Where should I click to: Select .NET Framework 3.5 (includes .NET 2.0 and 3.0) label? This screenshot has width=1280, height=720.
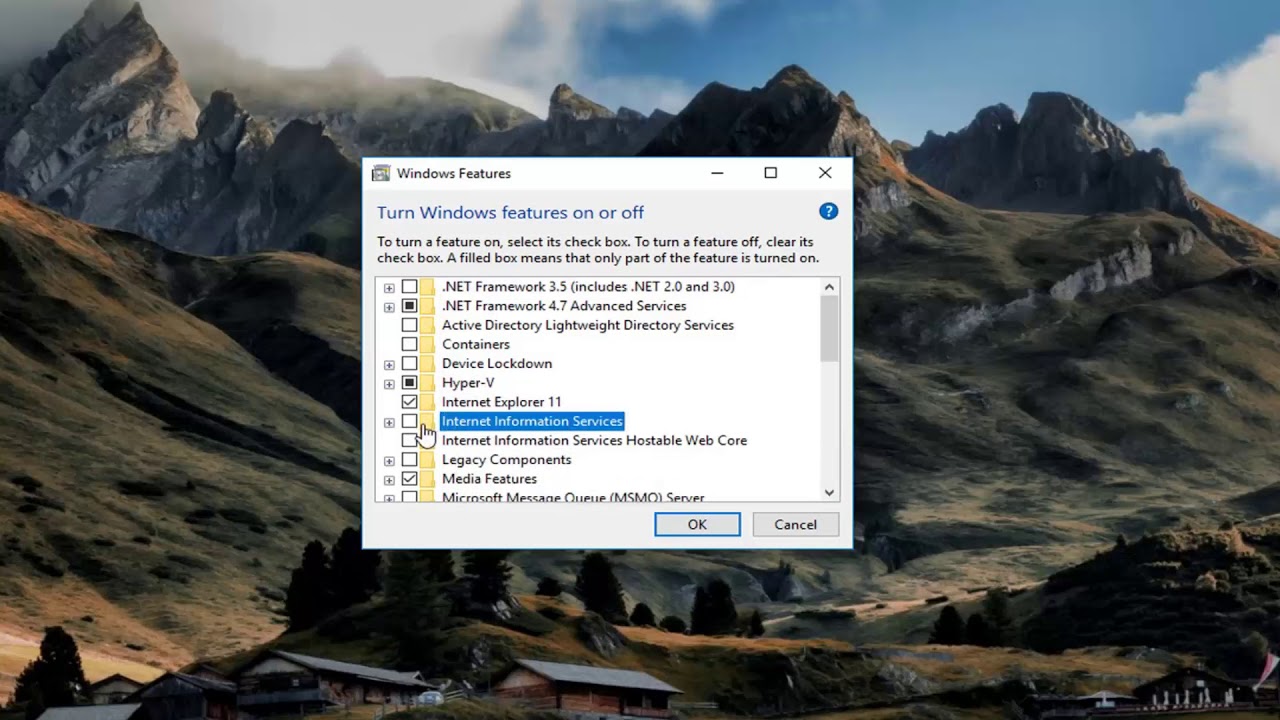click(x=588, y=287)
